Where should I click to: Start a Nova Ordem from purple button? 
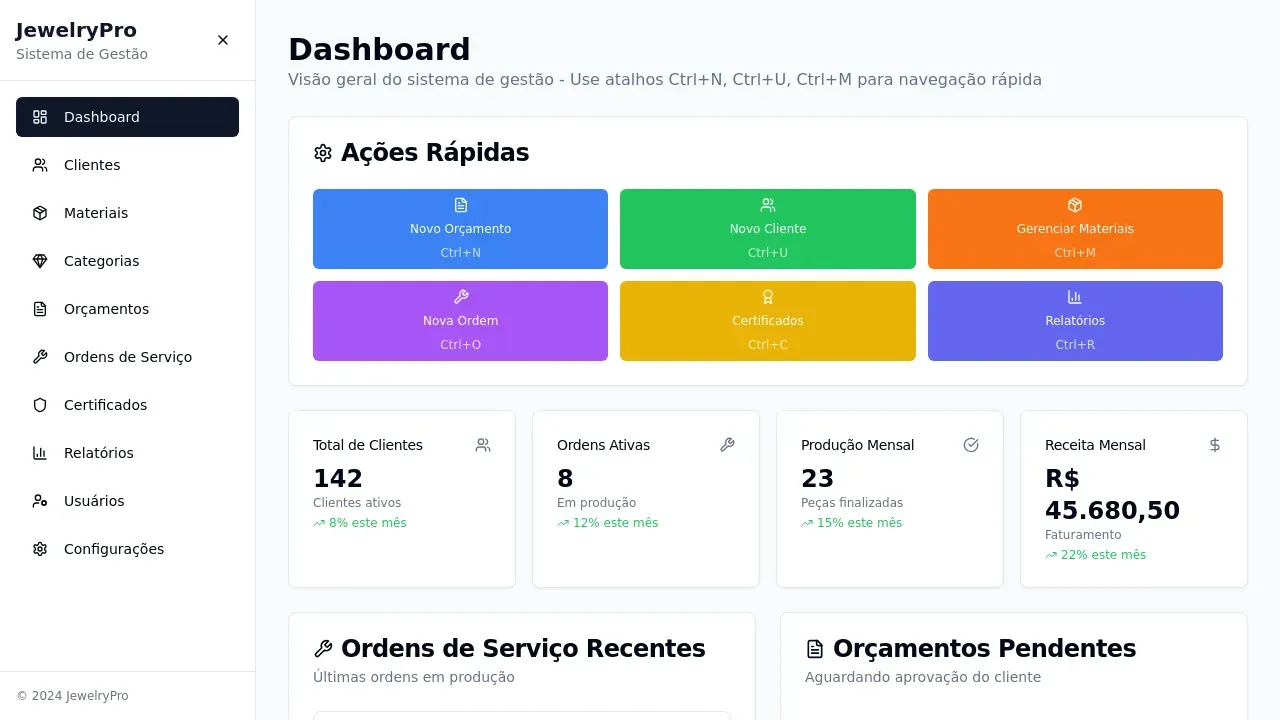pos(460,321)
